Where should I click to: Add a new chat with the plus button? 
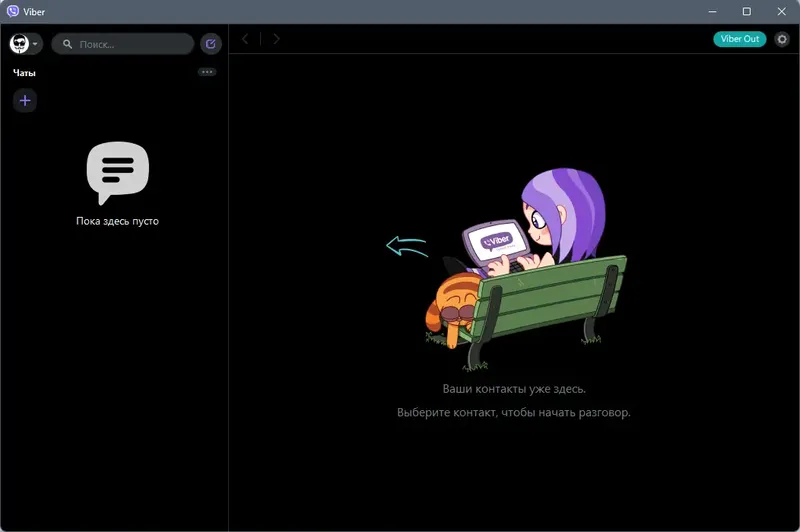click(25, 100)
